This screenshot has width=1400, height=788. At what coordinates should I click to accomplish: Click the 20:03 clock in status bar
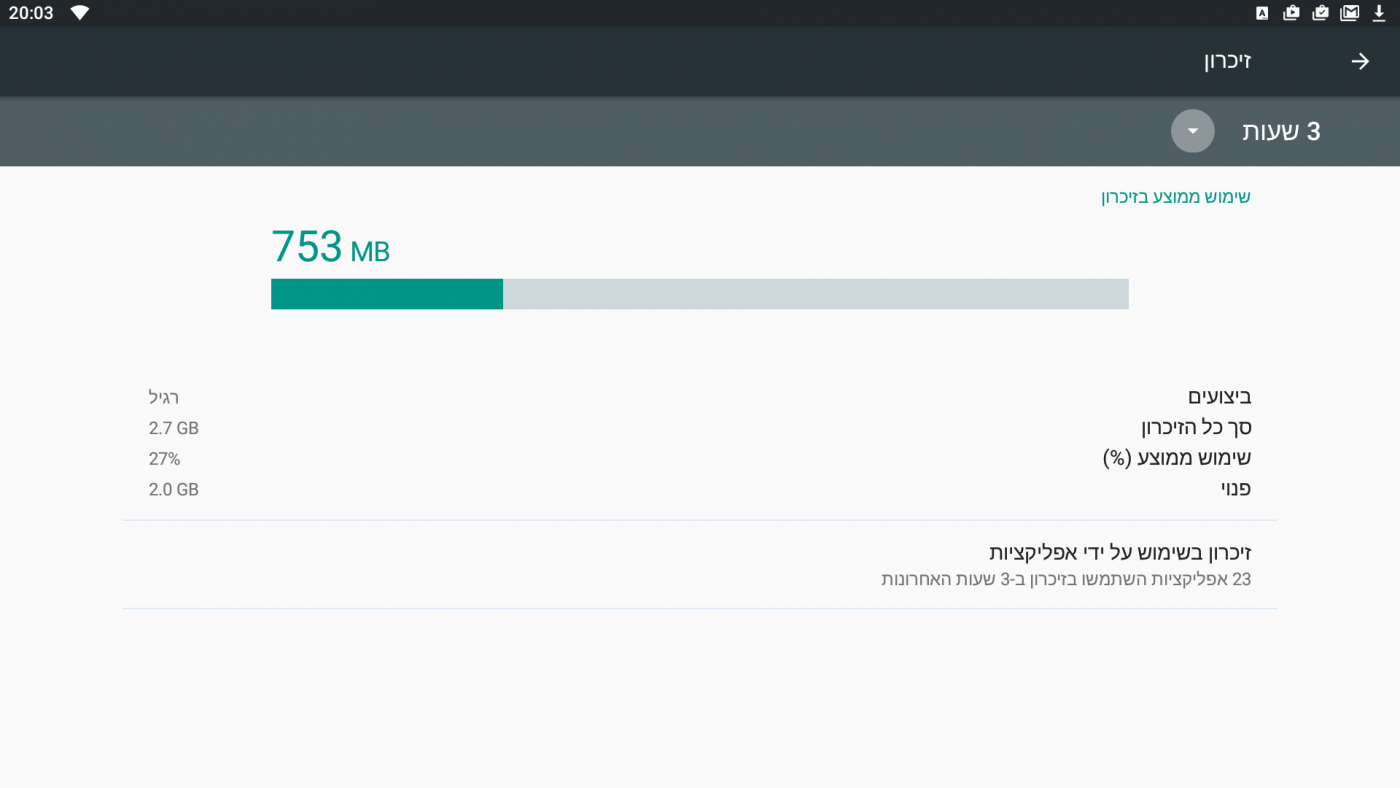pyautogui.click(x=31, y=13)
